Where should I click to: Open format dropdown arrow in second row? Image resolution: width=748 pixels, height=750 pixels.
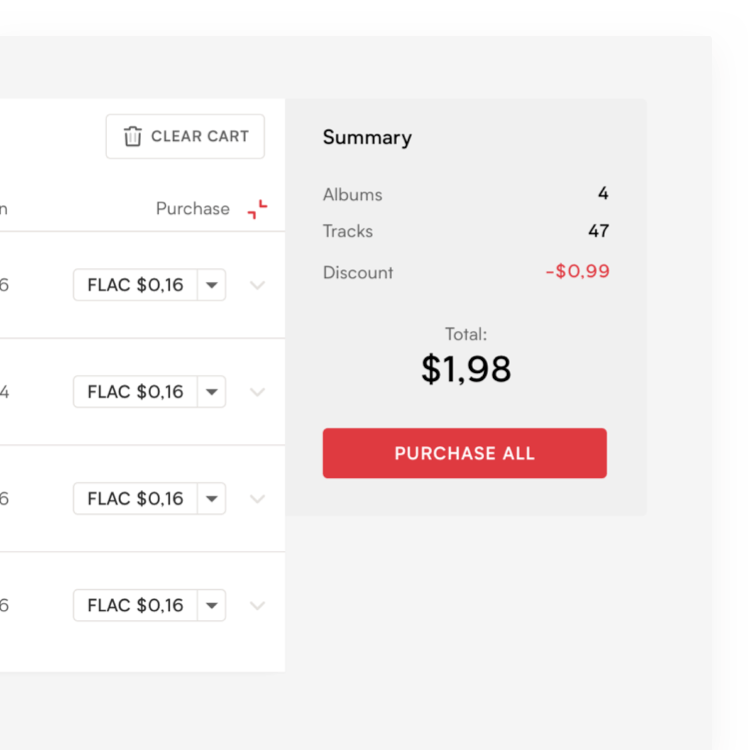click(211, 392)
